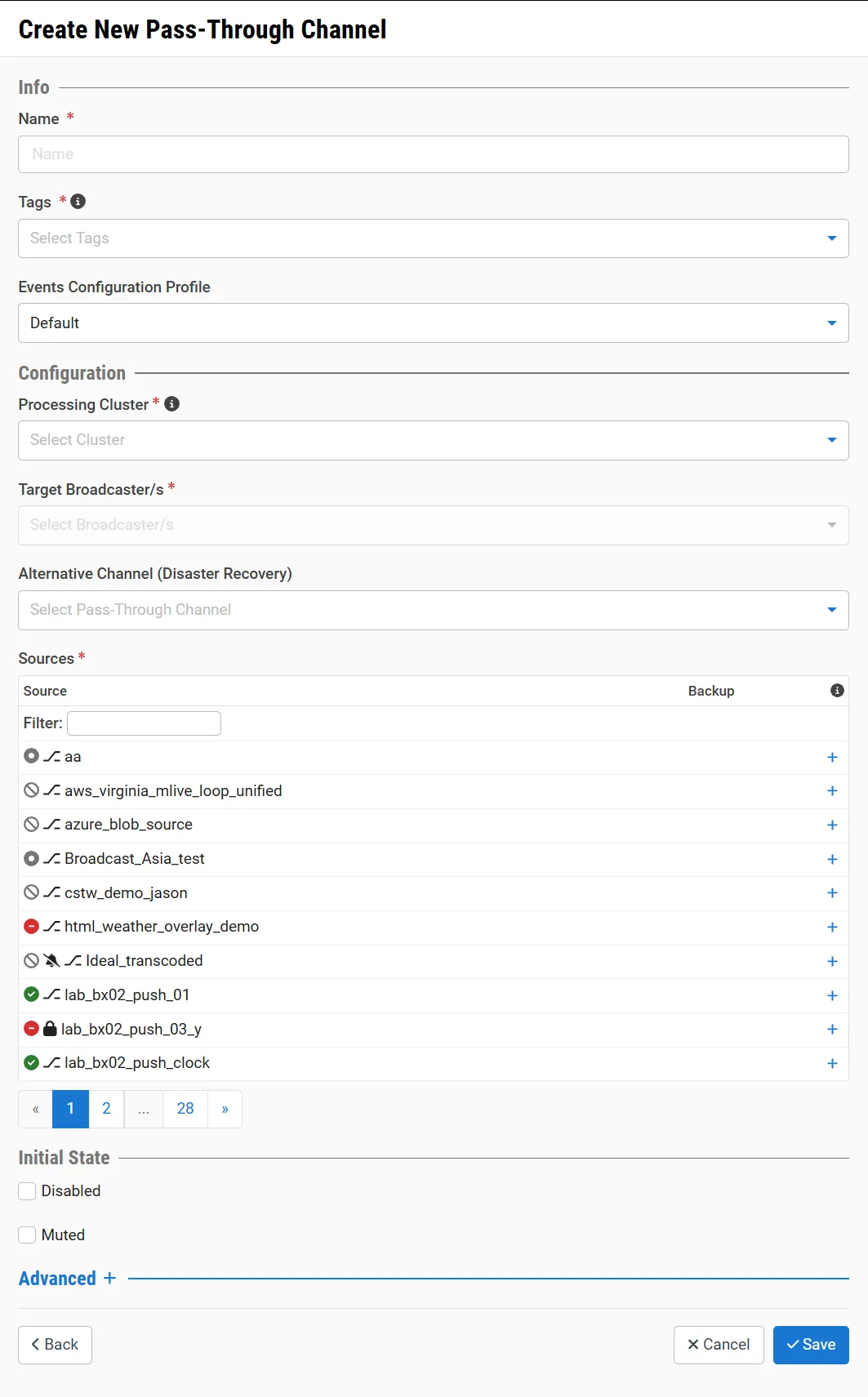Go to sources page 2
868x1397 pixels.
(x=106, y=1109)
